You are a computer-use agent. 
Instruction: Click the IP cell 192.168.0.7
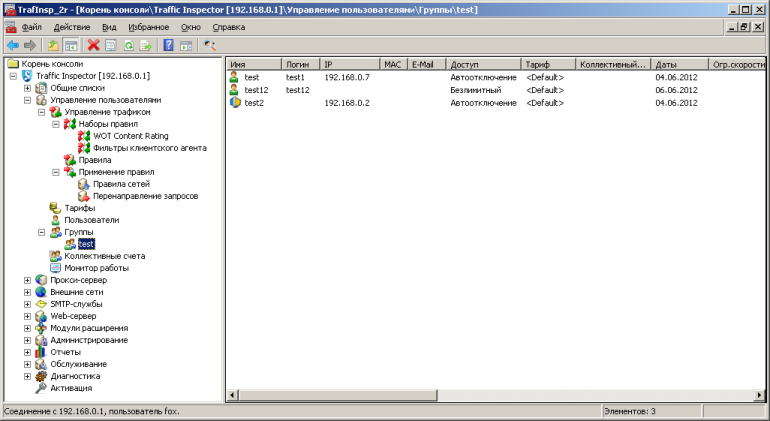point(347,77)
